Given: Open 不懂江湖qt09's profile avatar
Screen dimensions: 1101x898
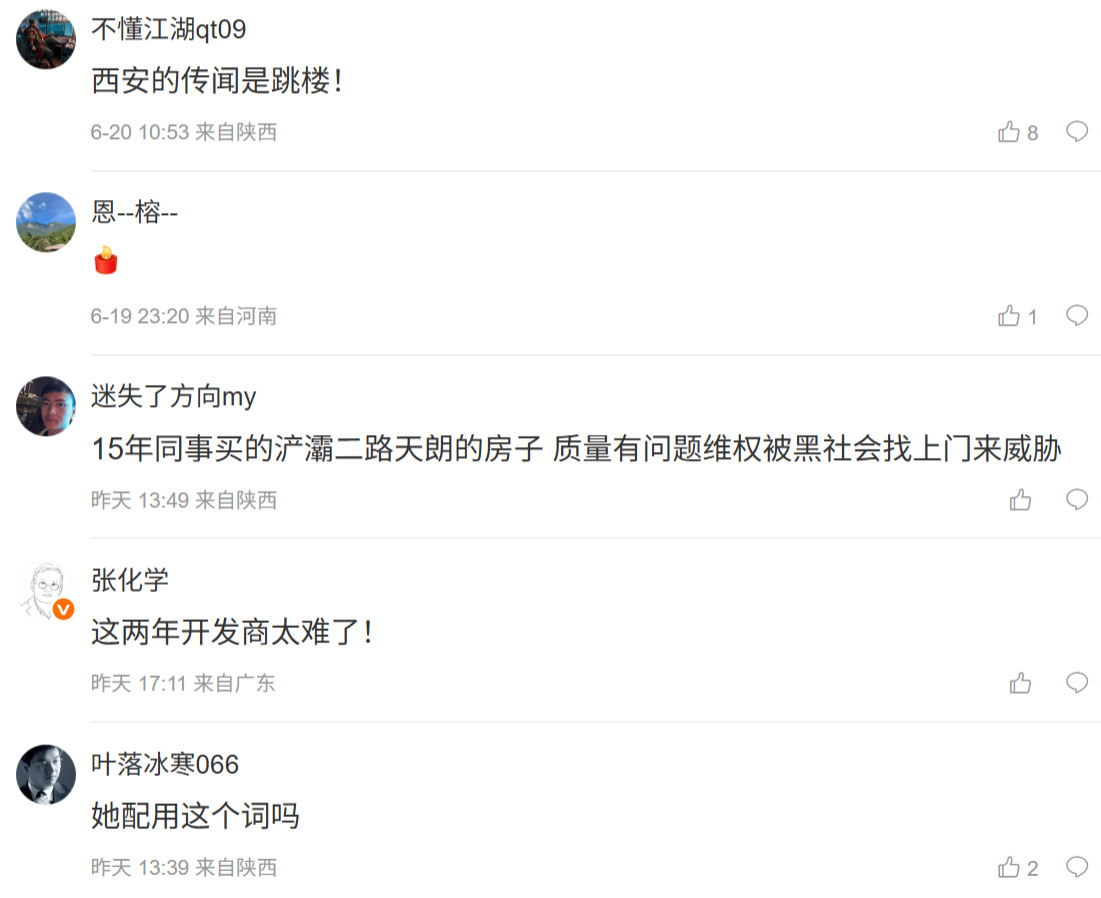Looking at the screenshot, I should [46, 39].
